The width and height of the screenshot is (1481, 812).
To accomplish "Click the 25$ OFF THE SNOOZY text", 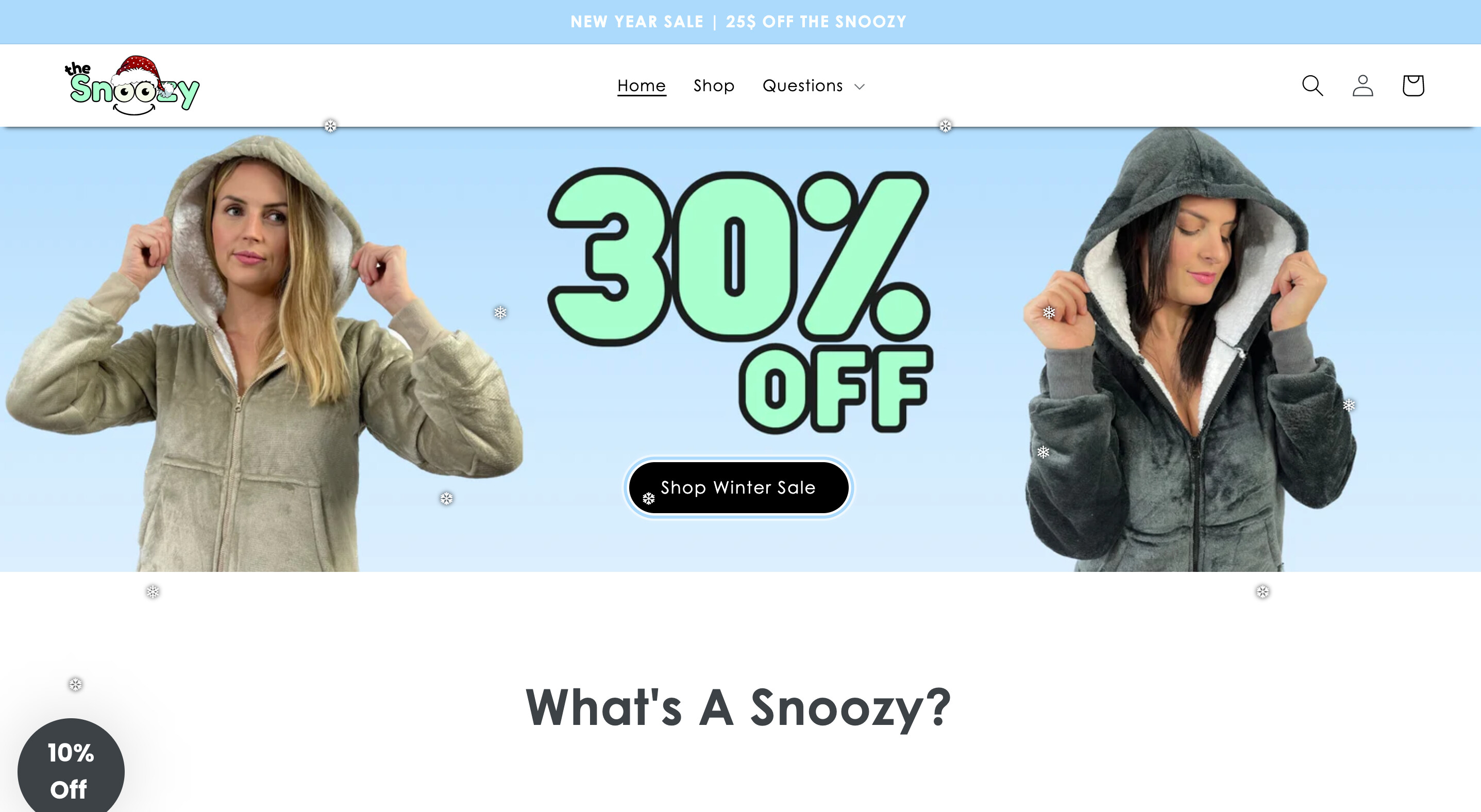I will [x=816, y=22].
